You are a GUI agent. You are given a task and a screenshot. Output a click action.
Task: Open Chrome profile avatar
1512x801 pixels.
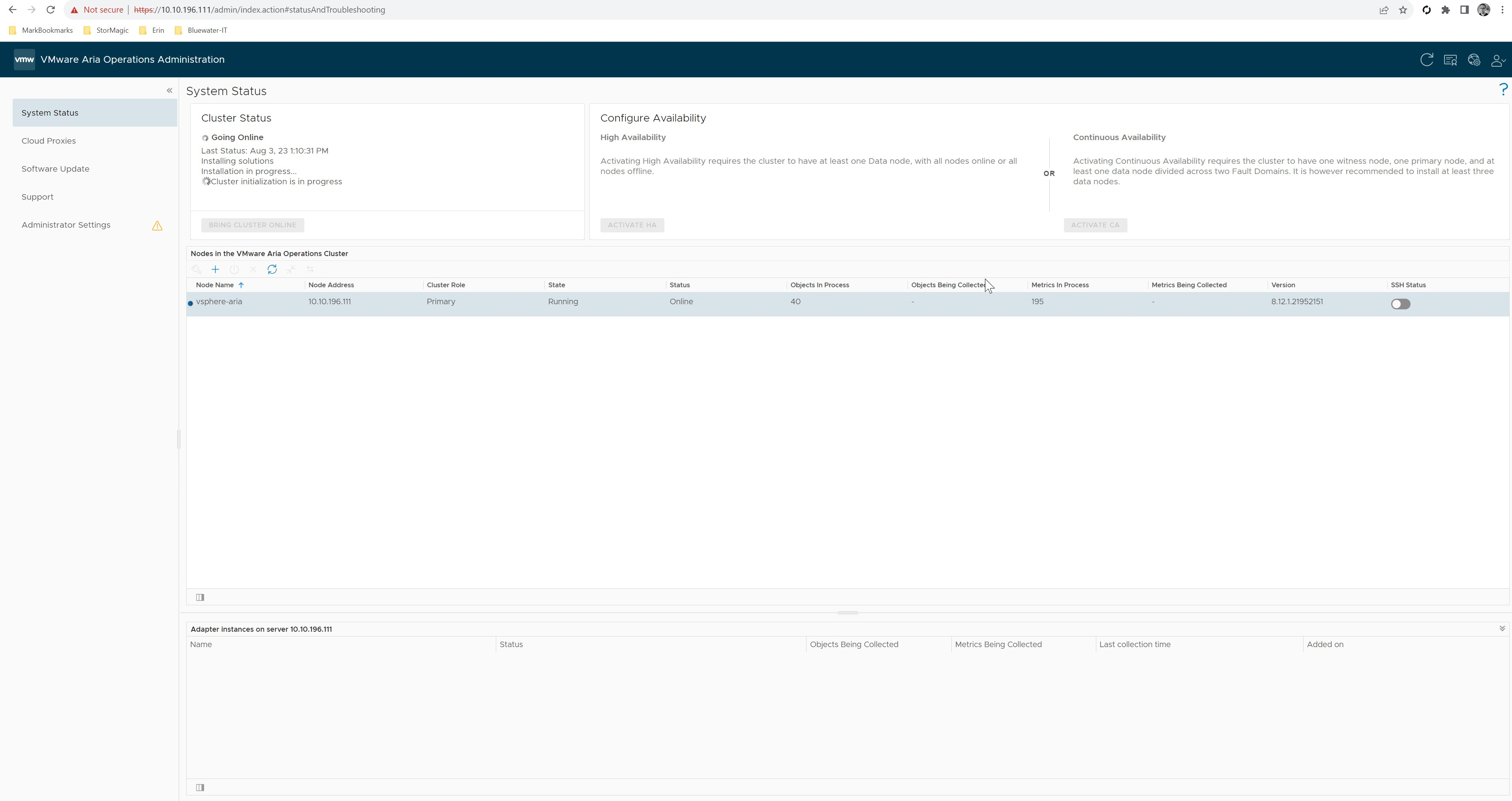point(1483,10)
